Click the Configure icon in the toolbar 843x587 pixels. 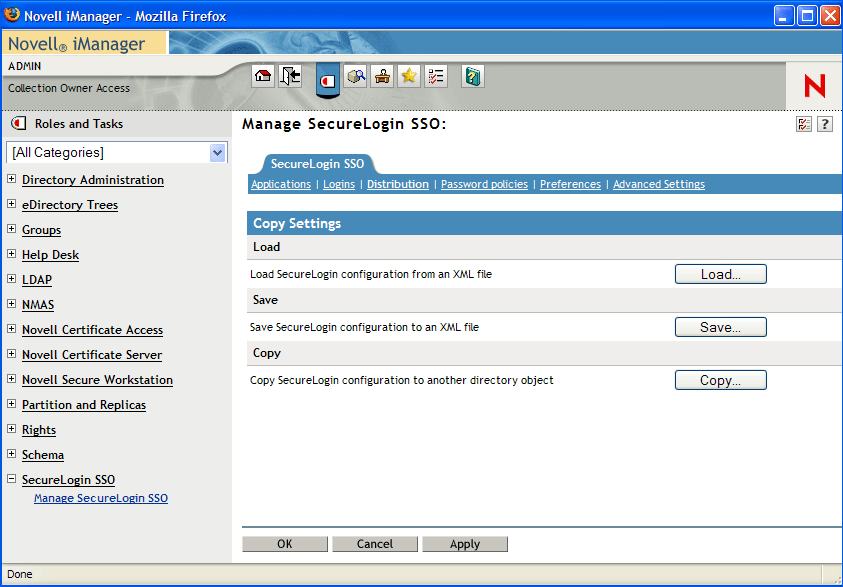381,76
